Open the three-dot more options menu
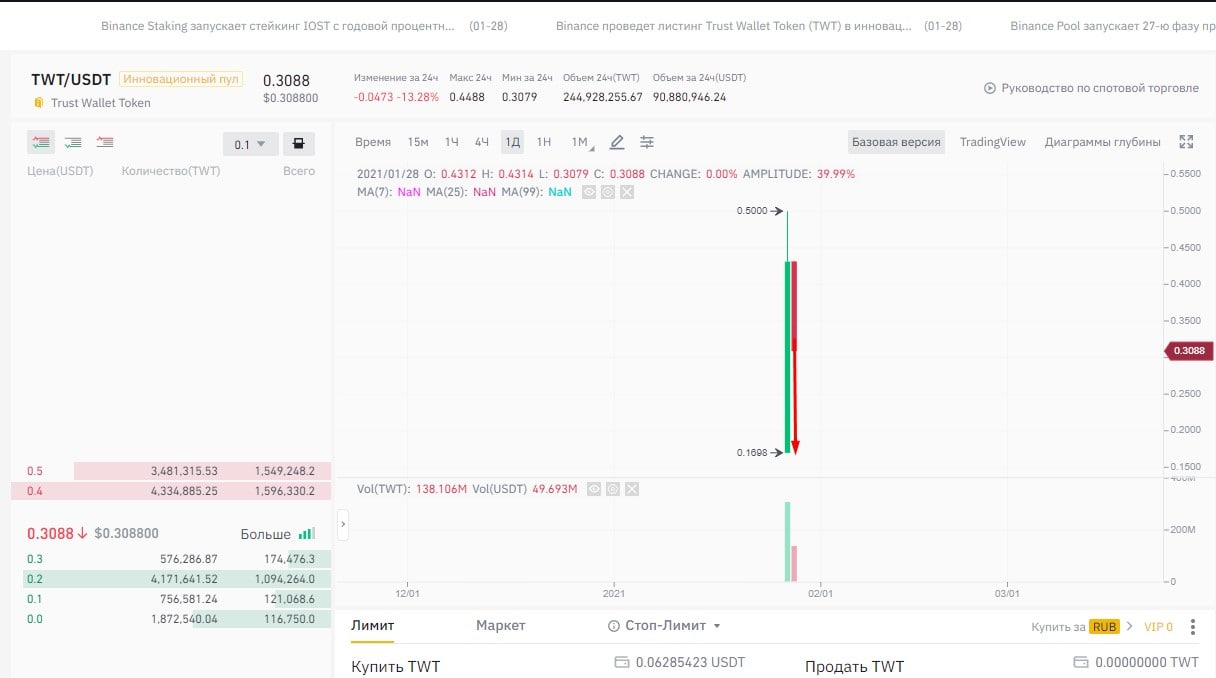 pyautogui.click(x=1192, y=627)
